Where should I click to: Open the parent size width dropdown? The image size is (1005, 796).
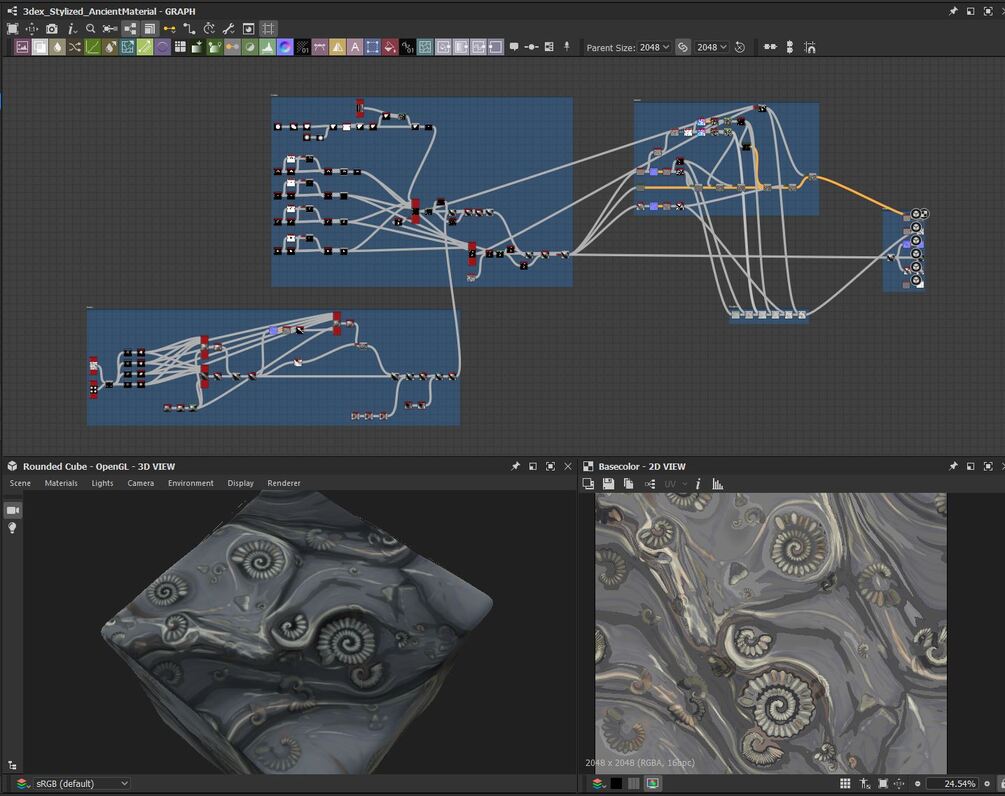(x=654, y=47)
